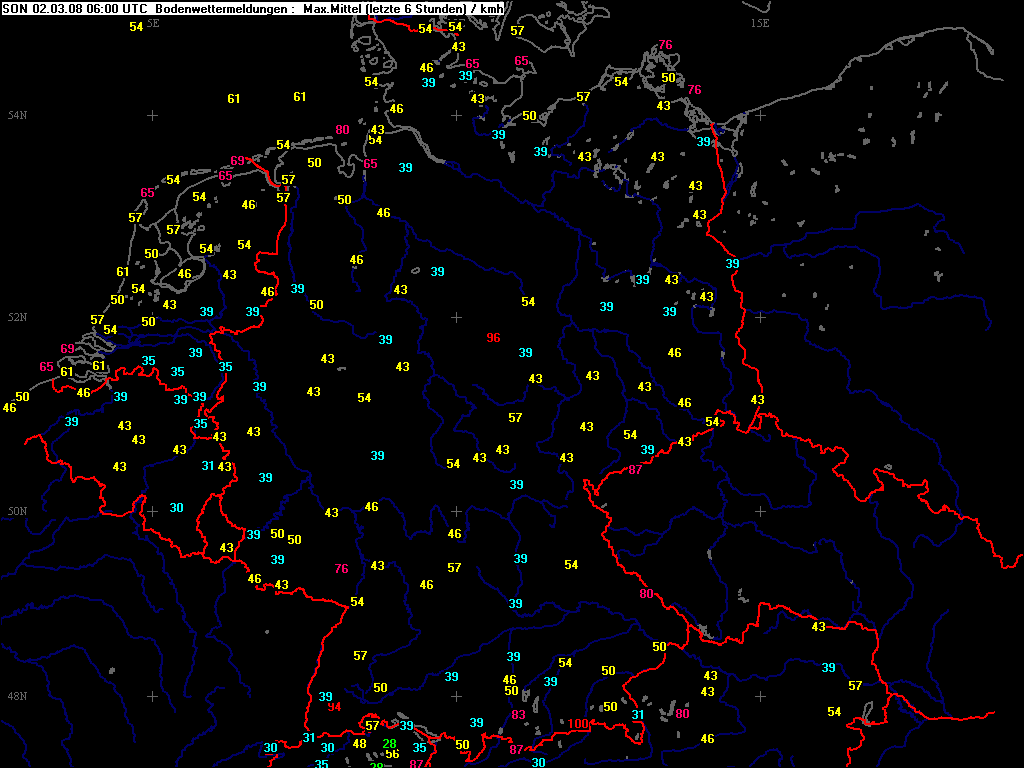Select the 50N latitude label
The height and width of the screenshot is (768, 1024).
(x=17, y=511)
